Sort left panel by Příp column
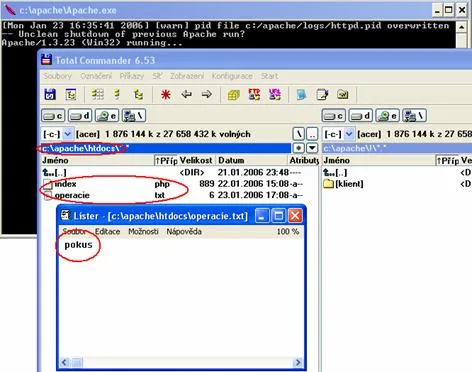472x372 pixels. click(x=166, y=161)
